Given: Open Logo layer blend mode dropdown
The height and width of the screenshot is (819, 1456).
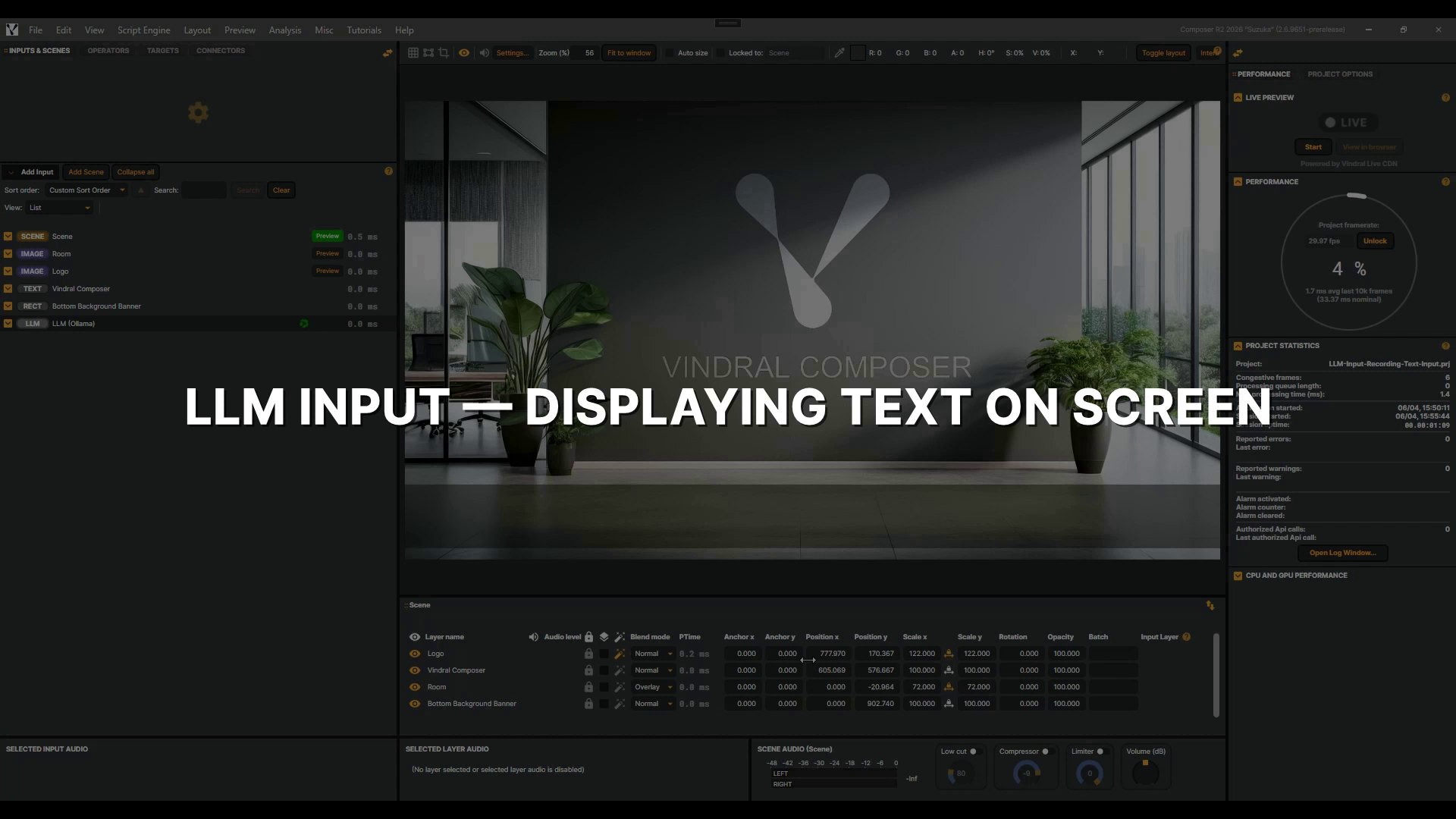Looking at the screenshot, I should pos(653,654).
